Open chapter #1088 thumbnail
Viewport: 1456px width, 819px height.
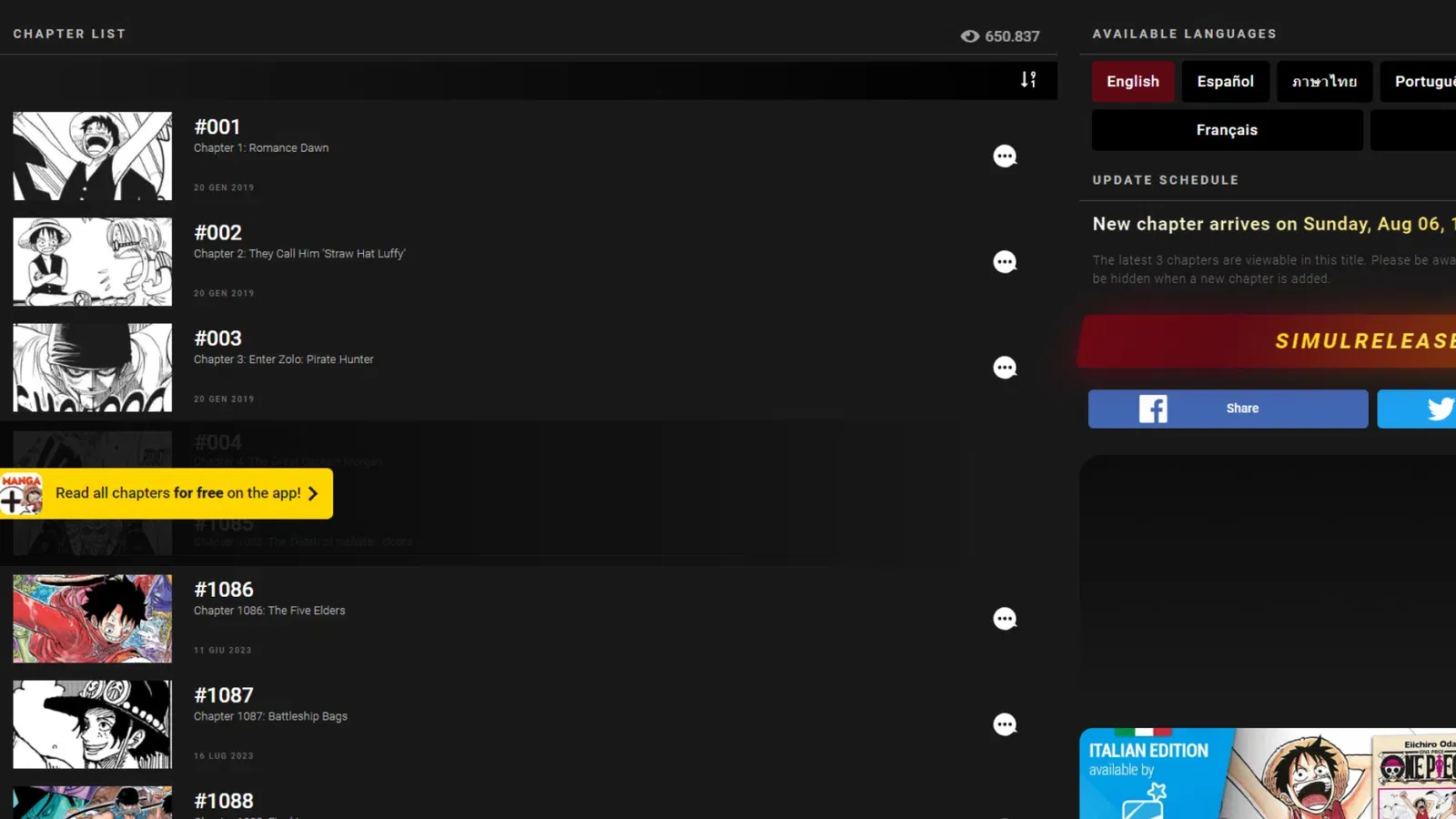point(92,803)
